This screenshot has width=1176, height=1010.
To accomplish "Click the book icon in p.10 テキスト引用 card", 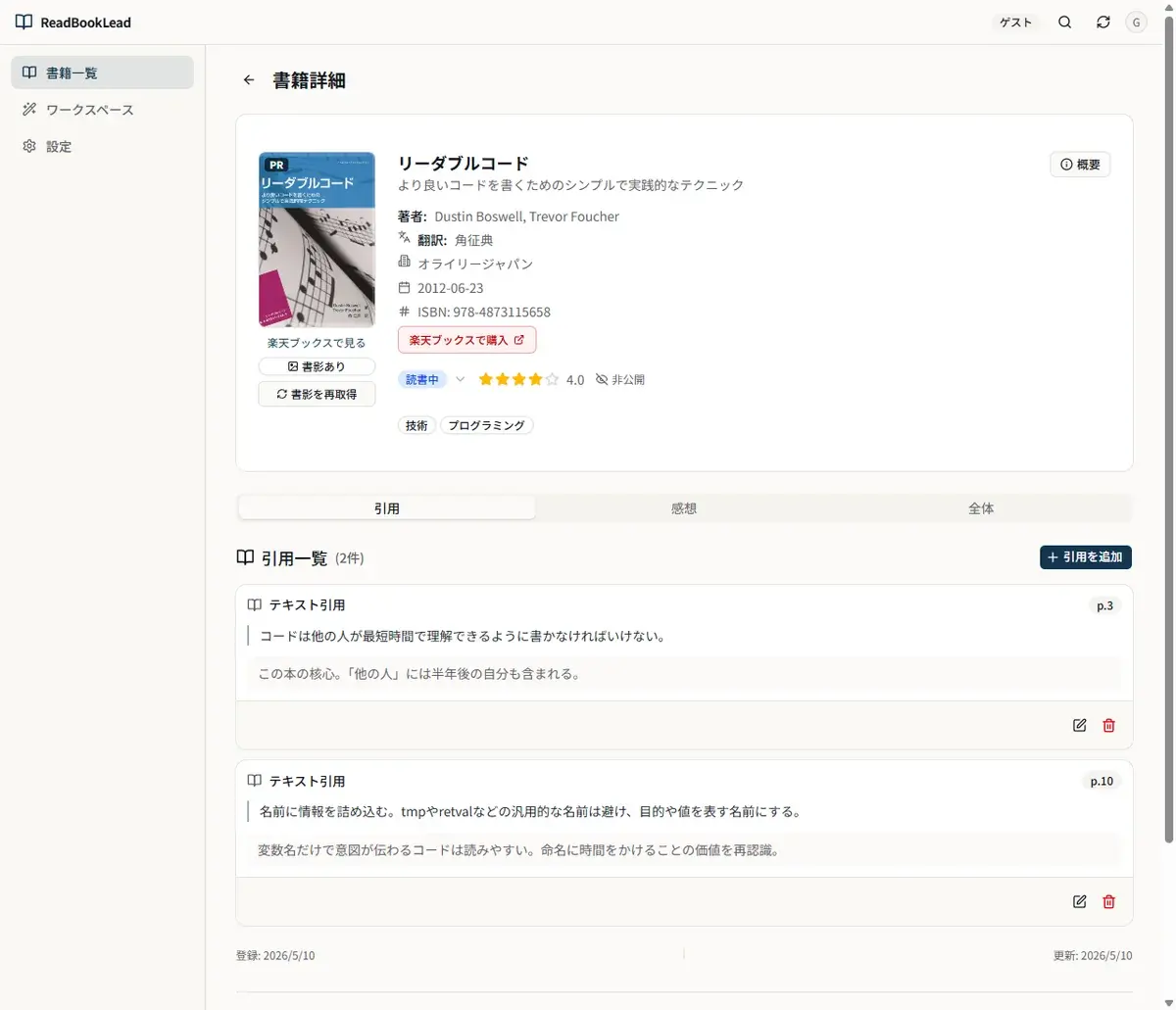I will pyautogui.click(x=255, y=781).
